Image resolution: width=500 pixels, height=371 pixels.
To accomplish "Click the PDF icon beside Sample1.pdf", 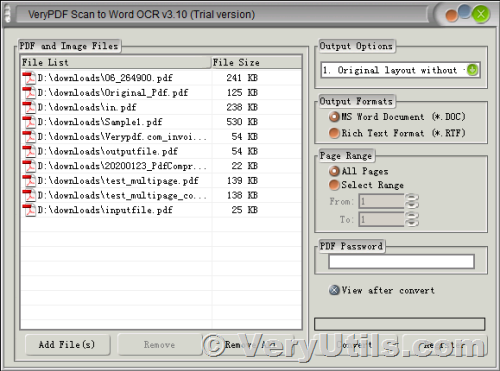I will (29, 122).
